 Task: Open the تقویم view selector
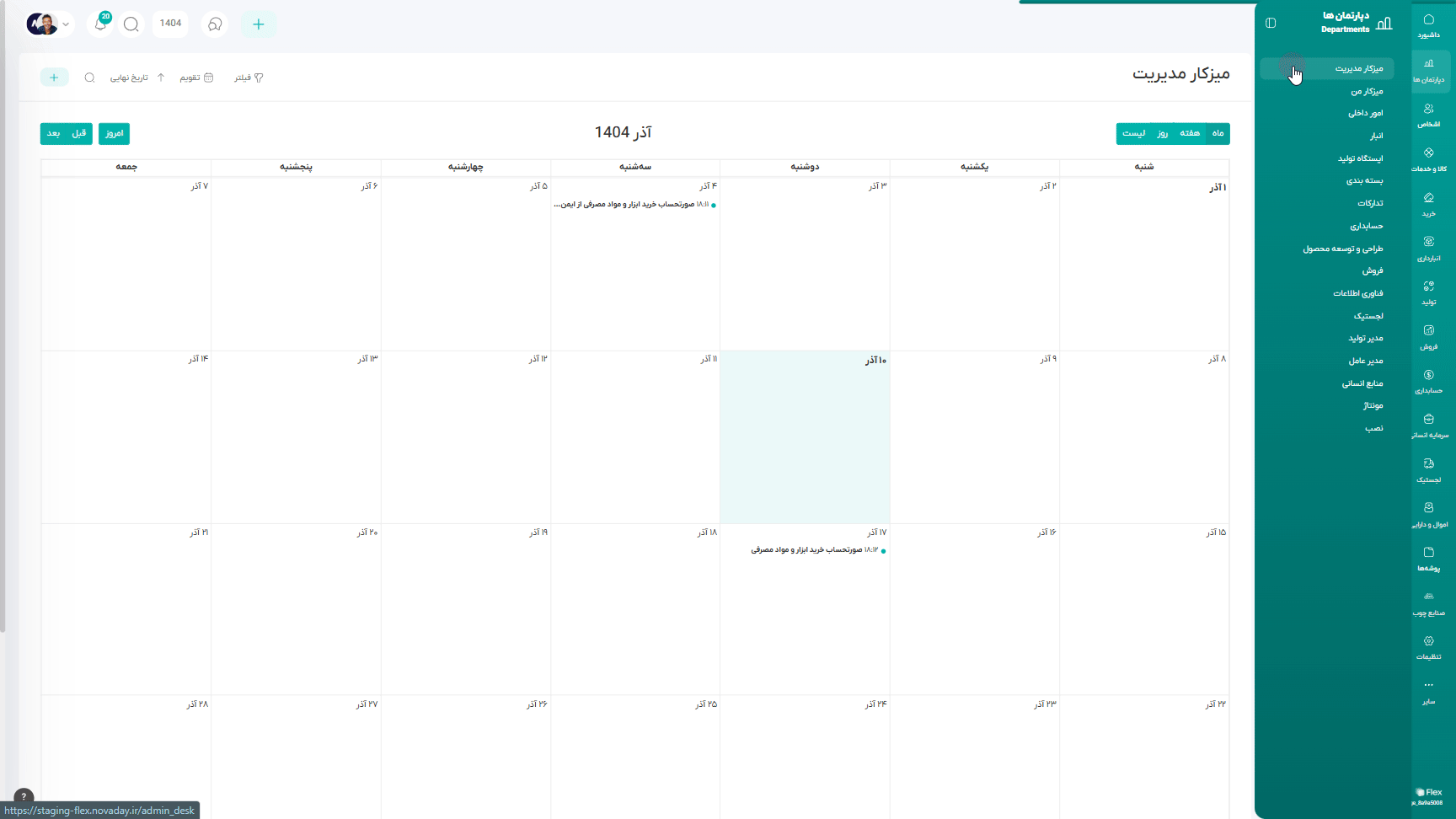(196, 78)
